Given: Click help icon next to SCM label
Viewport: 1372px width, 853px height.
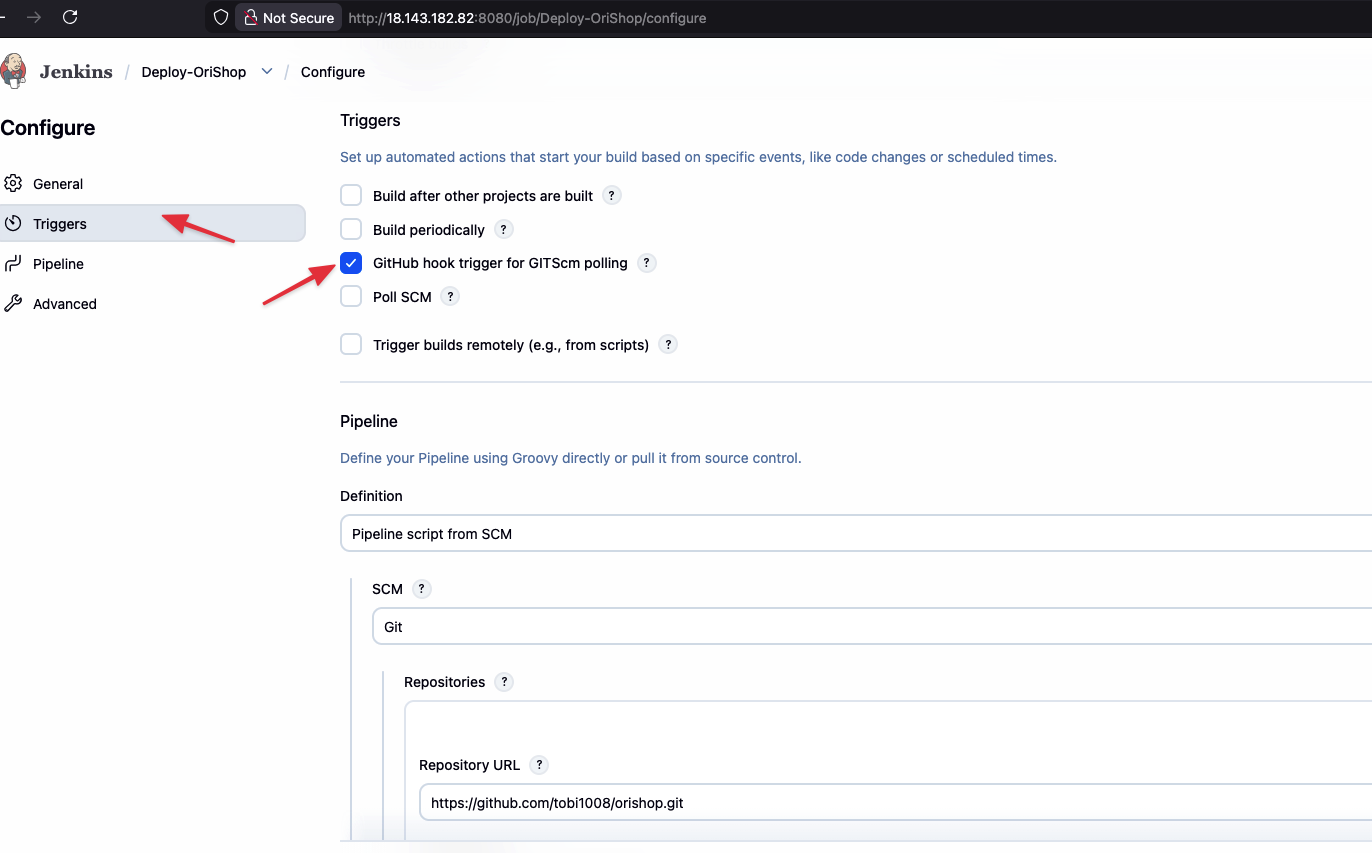Looking at the screenshot, I should tap(422, 589).
